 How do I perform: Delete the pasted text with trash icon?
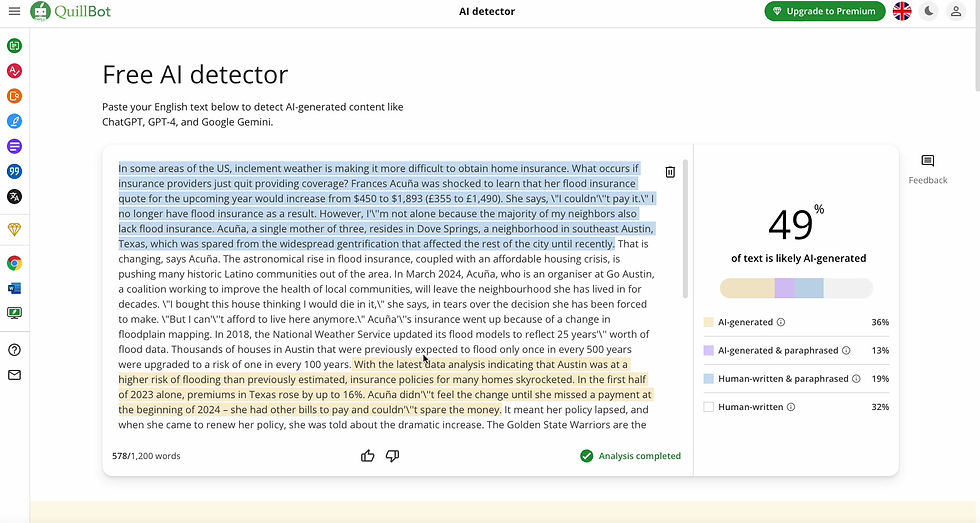tap(670, 172)
